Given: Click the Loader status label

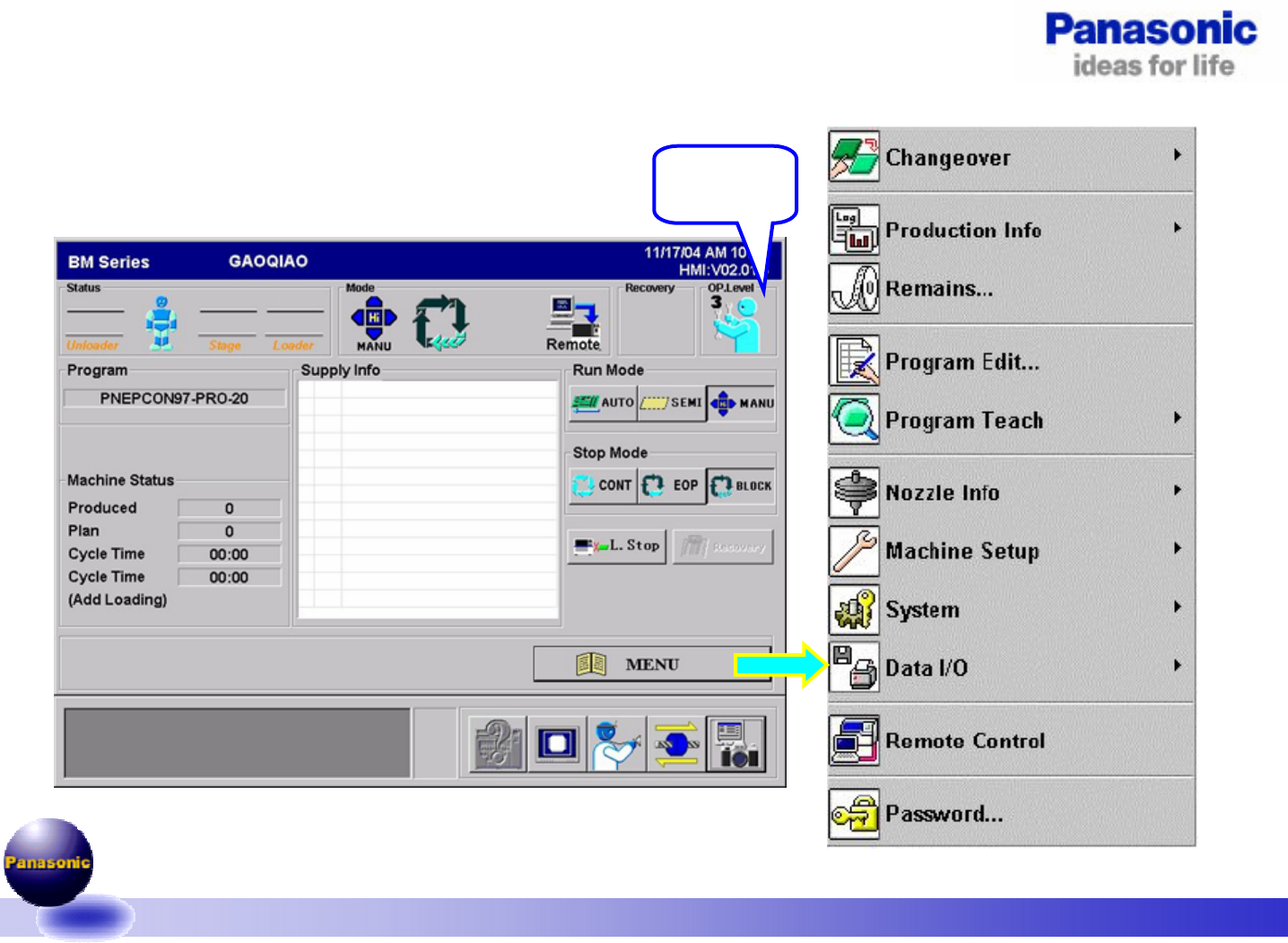Looking at the screenshot, I should pos(293,345).
